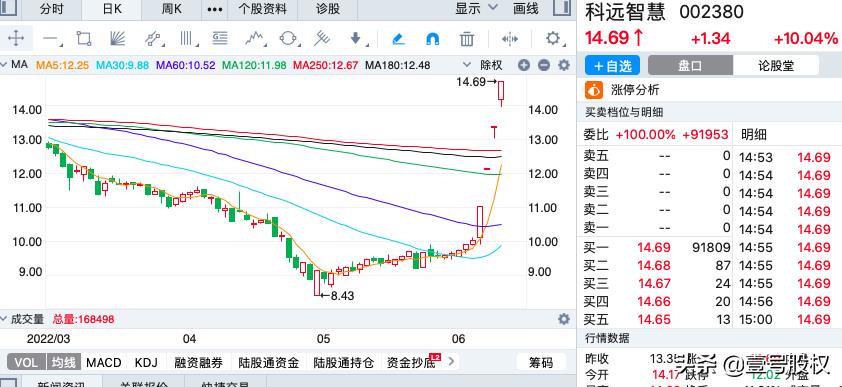The image size is (842, 387).
Task: Click the trash can delete drawings icon
Action: [x=467, y=39]
